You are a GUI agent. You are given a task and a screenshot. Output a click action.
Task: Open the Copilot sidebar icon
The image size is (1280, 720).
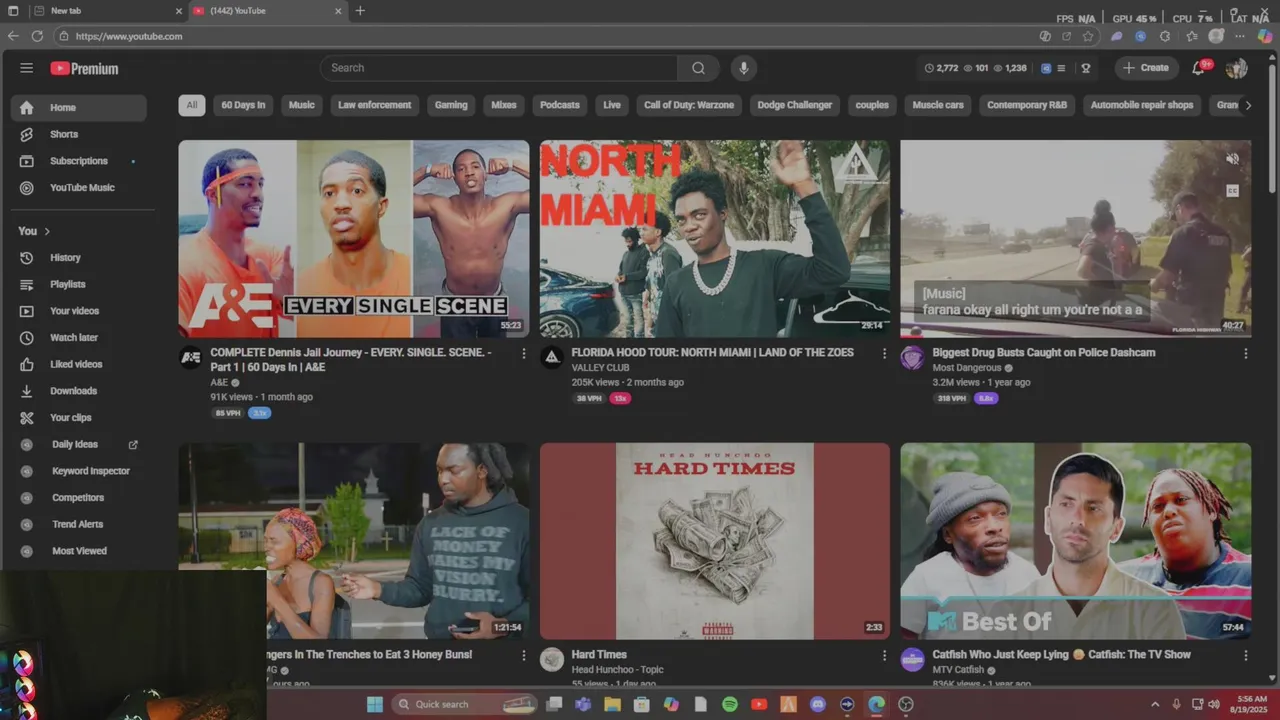click(x=1265, y=36)
